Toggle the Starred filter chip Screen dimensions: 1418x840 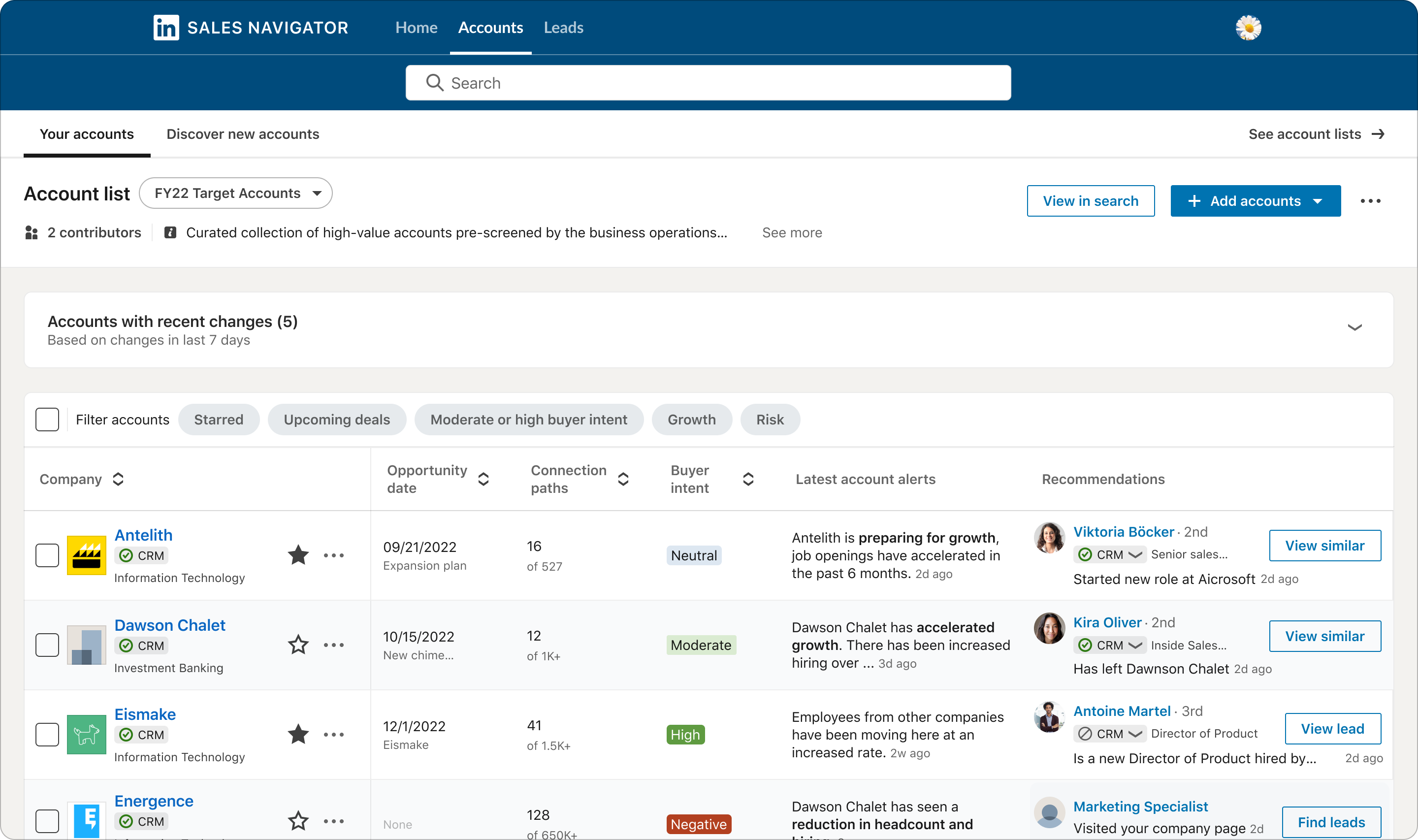tap(219, 420)
